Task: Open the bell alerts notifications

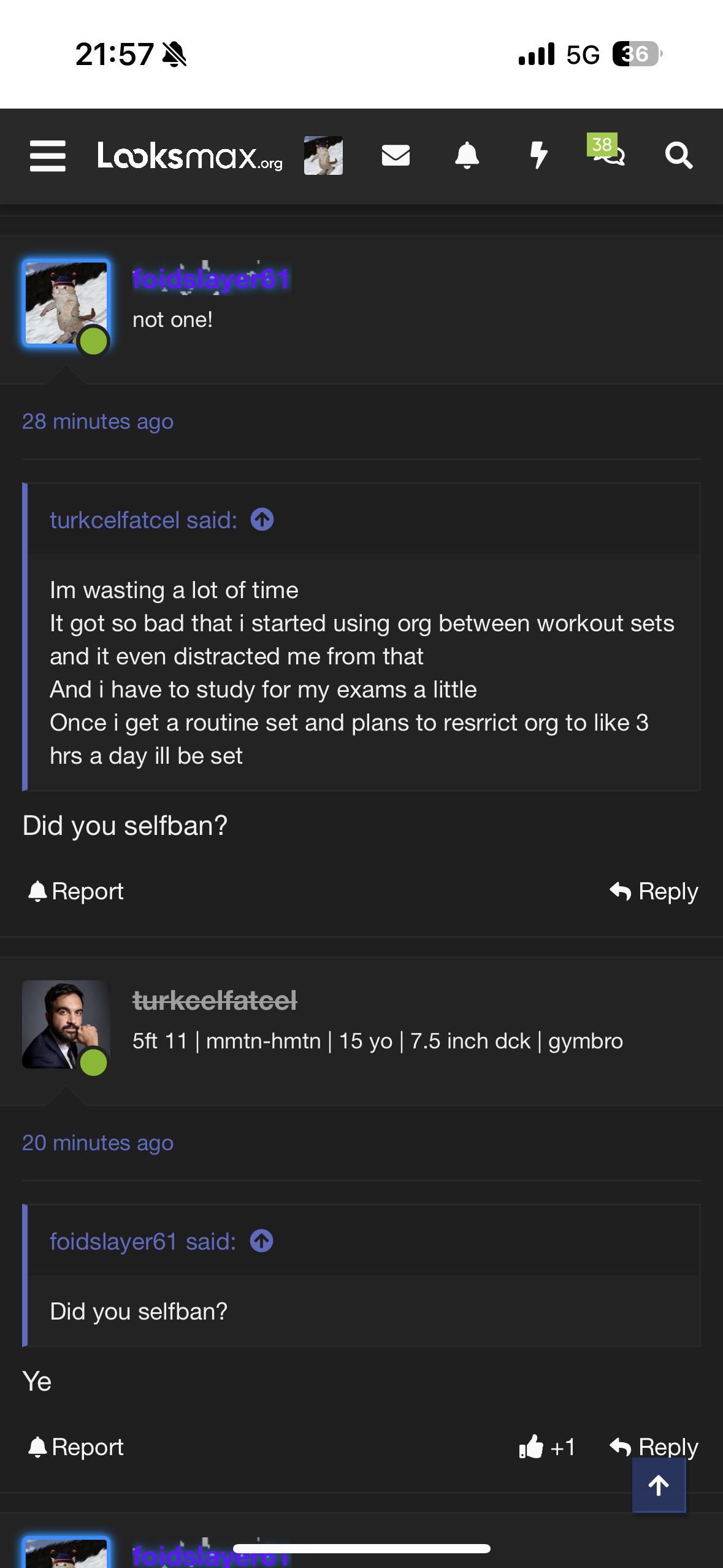Action: [467, 156]
